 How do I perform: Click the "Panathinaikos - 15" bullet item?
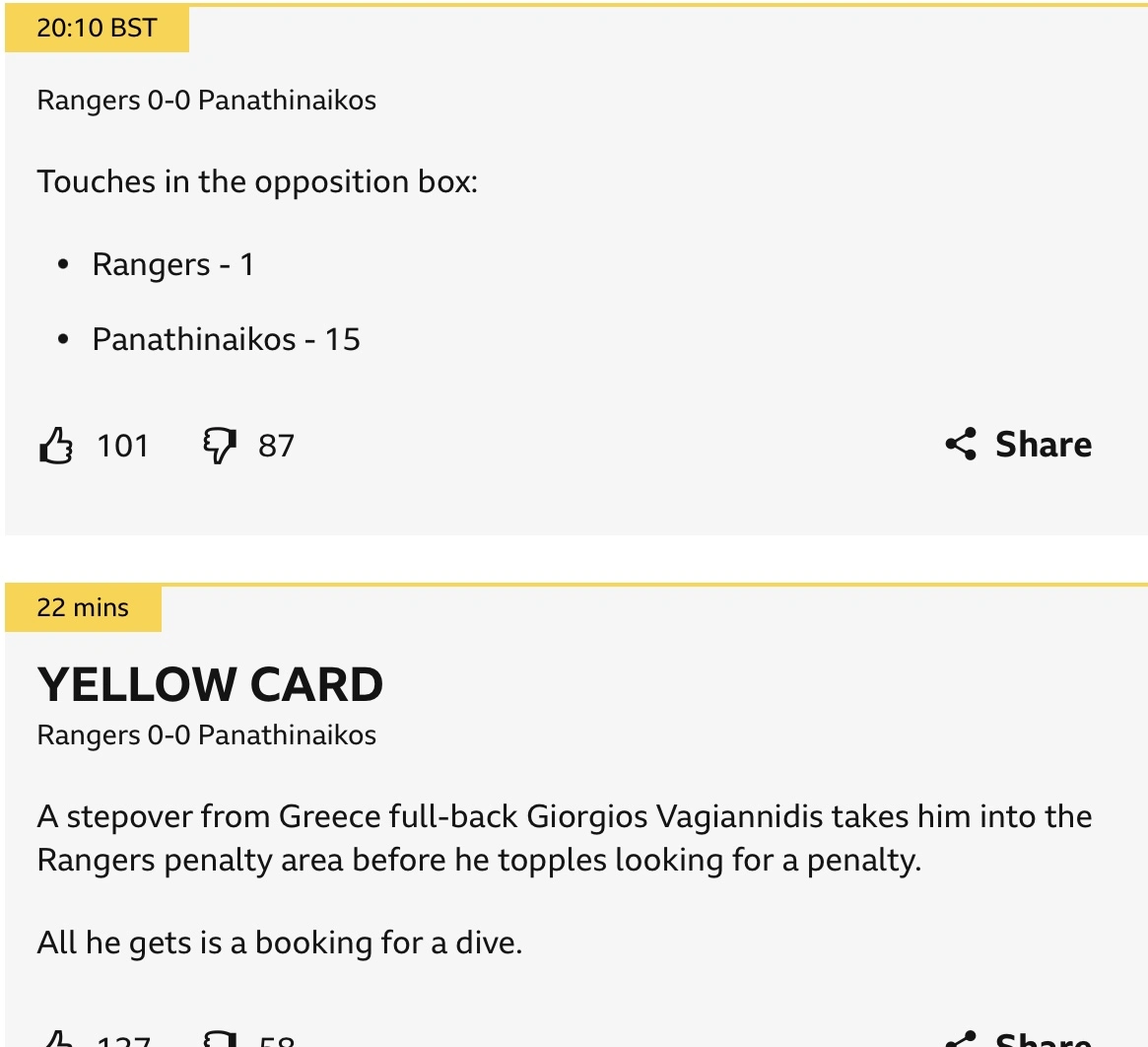[x=227, y=339]
